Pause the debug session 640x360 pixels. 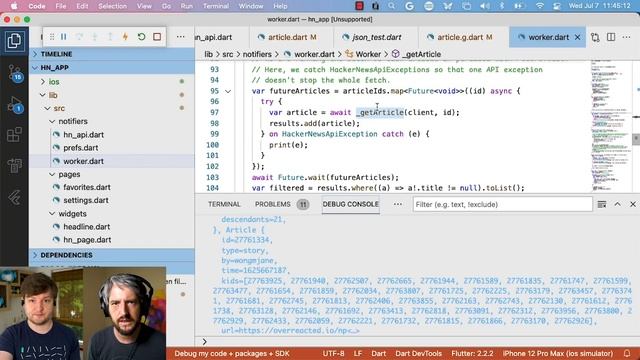click(x=64, y=37)
